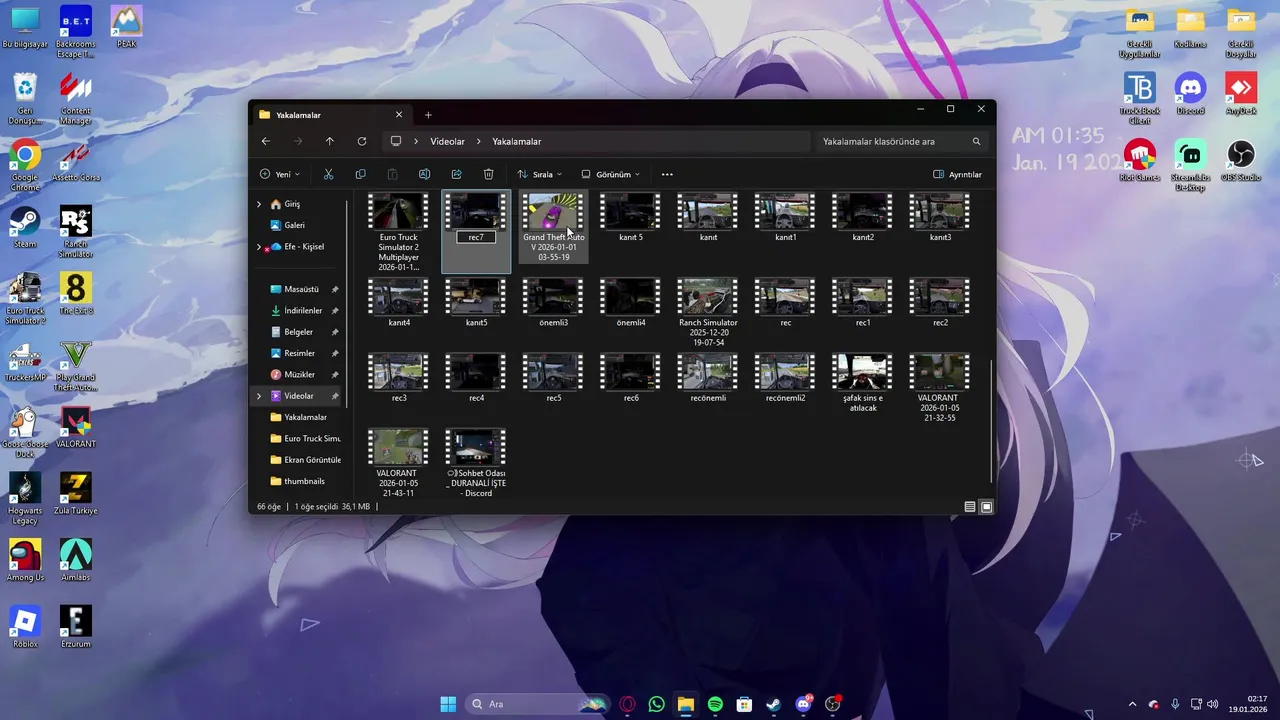1280x720 pixels.
Task: Open Discord desktop shortcut
Action: tap(1190, 94)
